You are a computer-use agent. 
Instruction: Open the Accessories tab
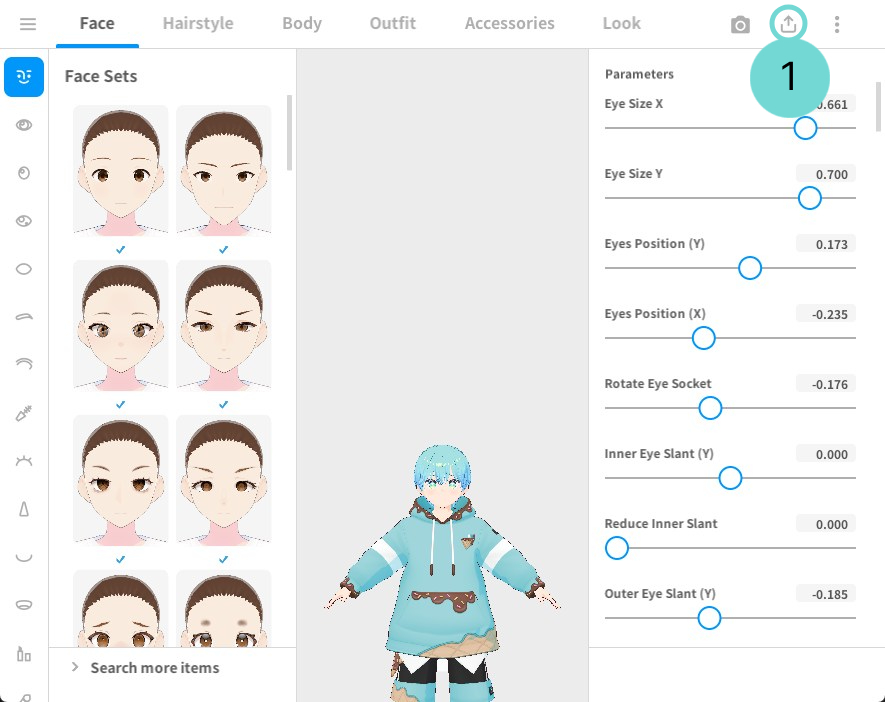(x=509, y=23)
